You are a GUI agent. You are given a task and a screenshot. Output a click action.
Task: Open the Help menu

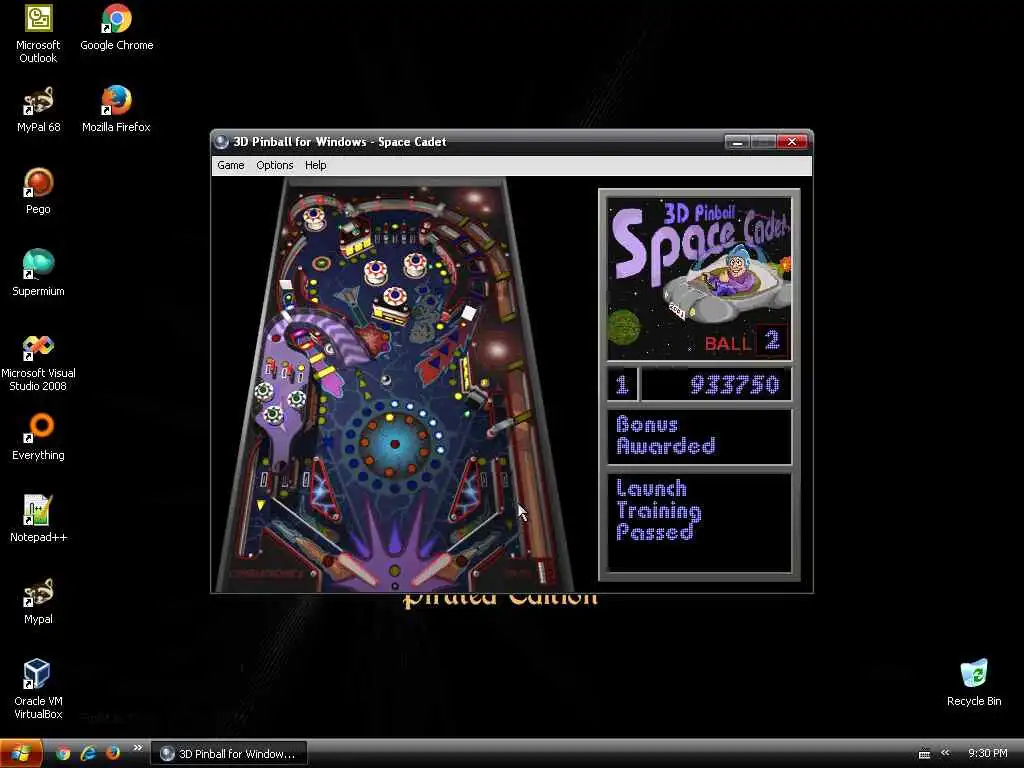[315, 165]
